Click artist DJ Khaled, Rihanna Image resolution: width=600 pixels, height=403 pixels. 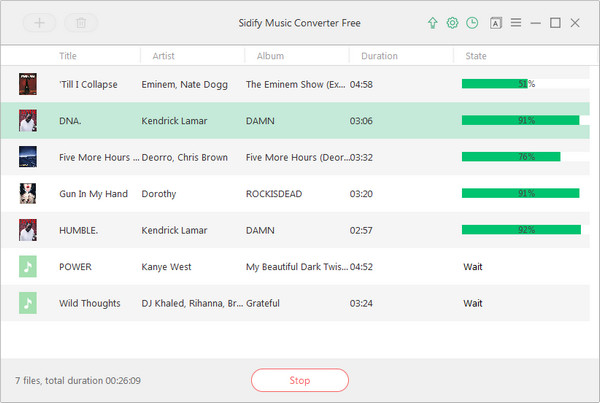tap(192, 303)
